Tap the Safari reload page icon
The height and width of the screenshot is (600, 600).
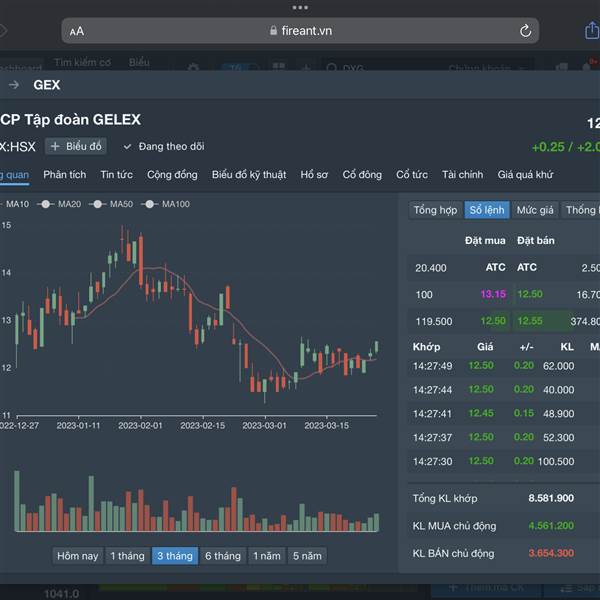click(525, 31)
